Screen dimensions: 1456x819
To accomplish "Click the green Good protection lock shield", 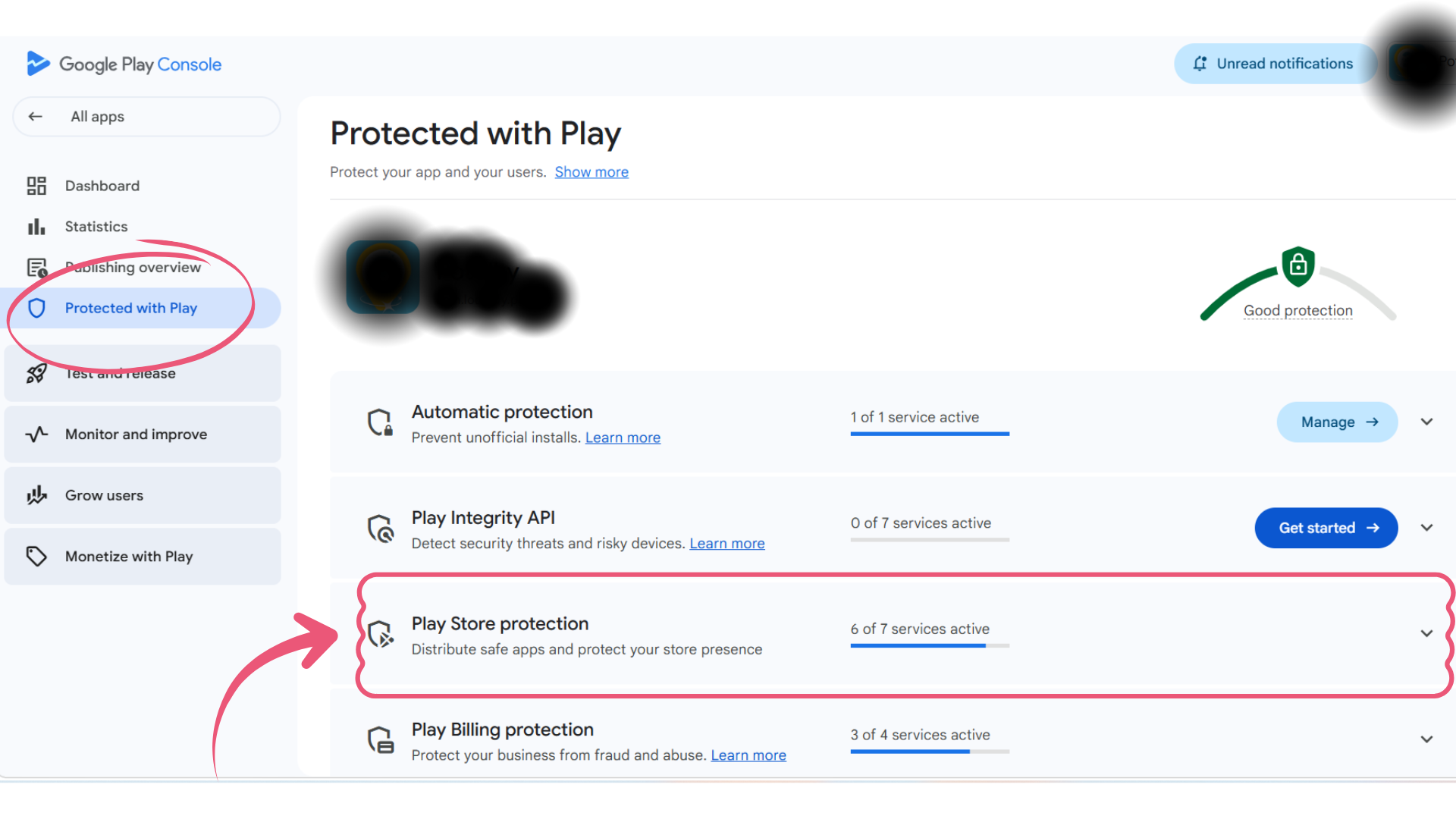I will (1298, 267).
